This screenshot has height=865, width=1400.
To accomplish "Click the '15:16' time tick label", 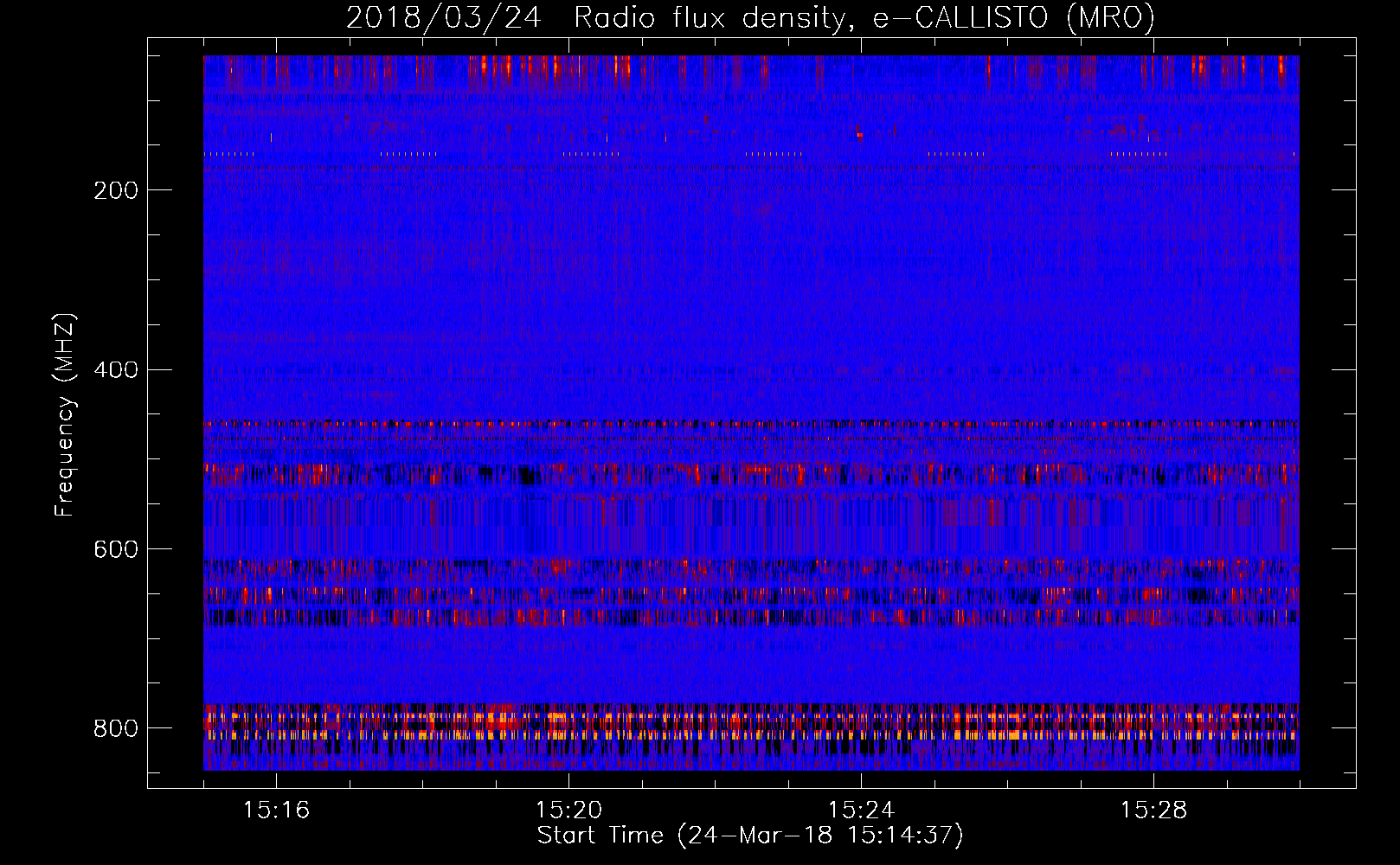I will [276, 810].
